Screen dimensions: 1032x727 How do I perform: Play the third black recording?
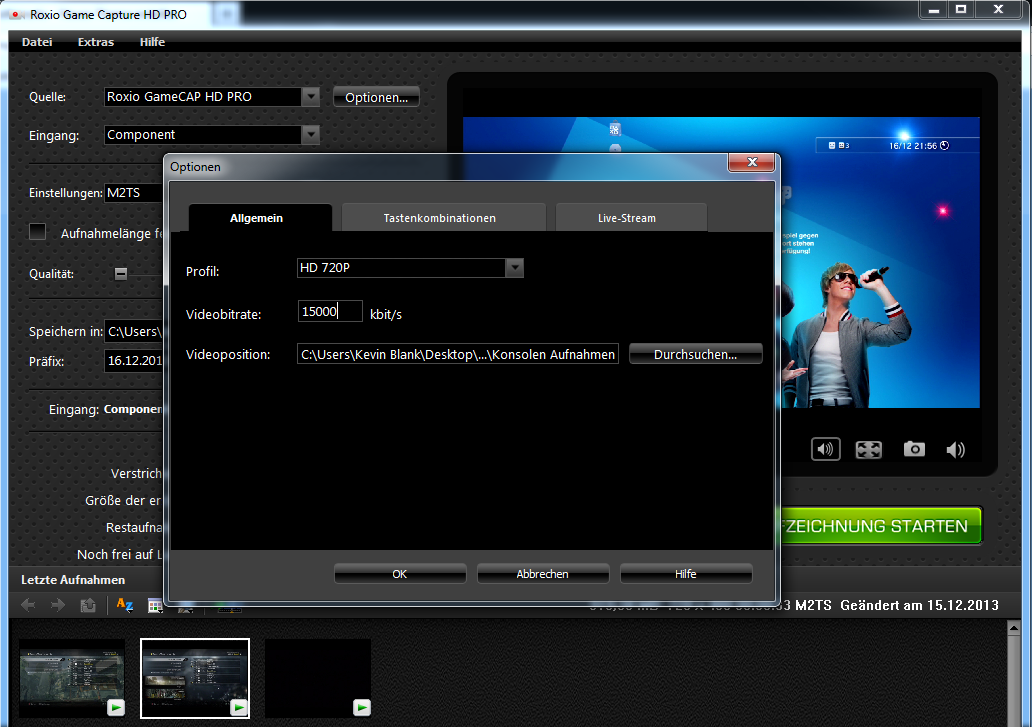point(361,707)
